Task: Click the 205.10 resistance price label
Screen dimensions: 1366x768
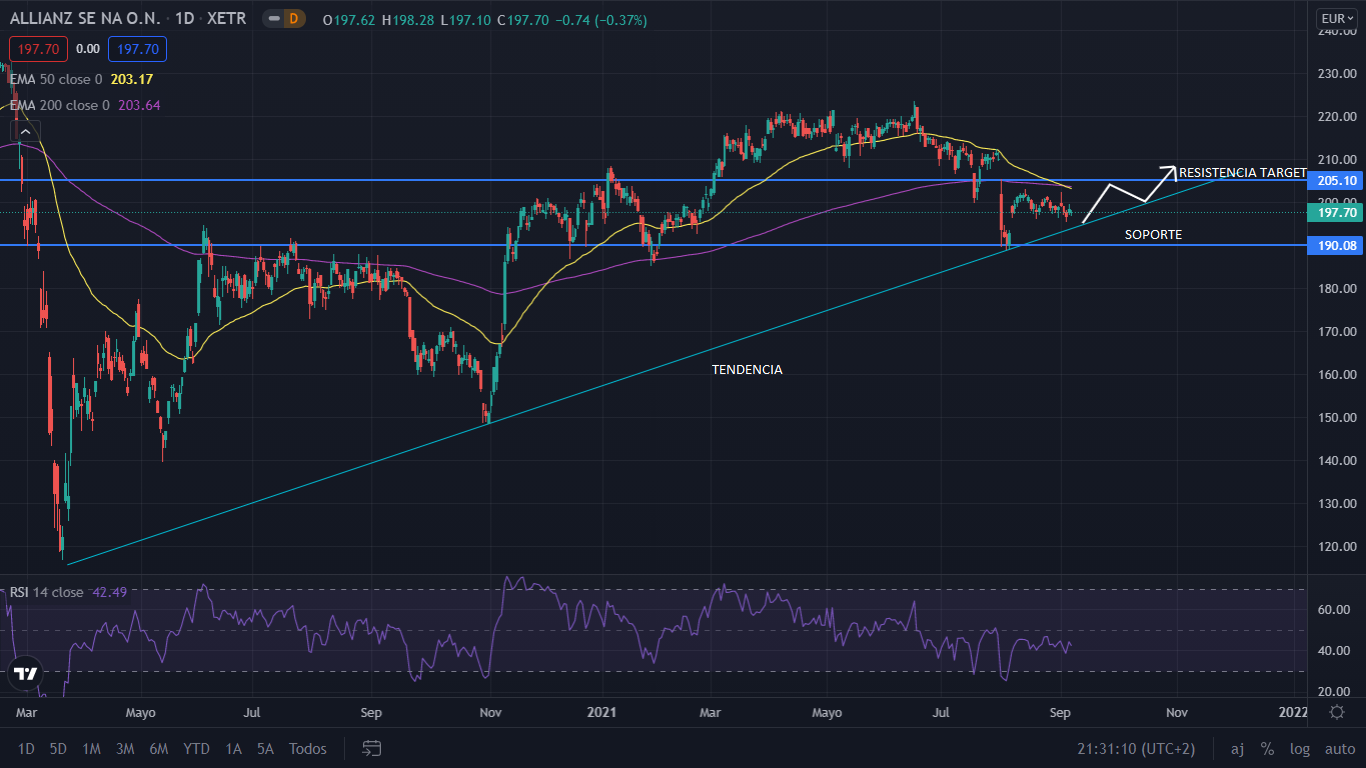Action: (1336, 181)
